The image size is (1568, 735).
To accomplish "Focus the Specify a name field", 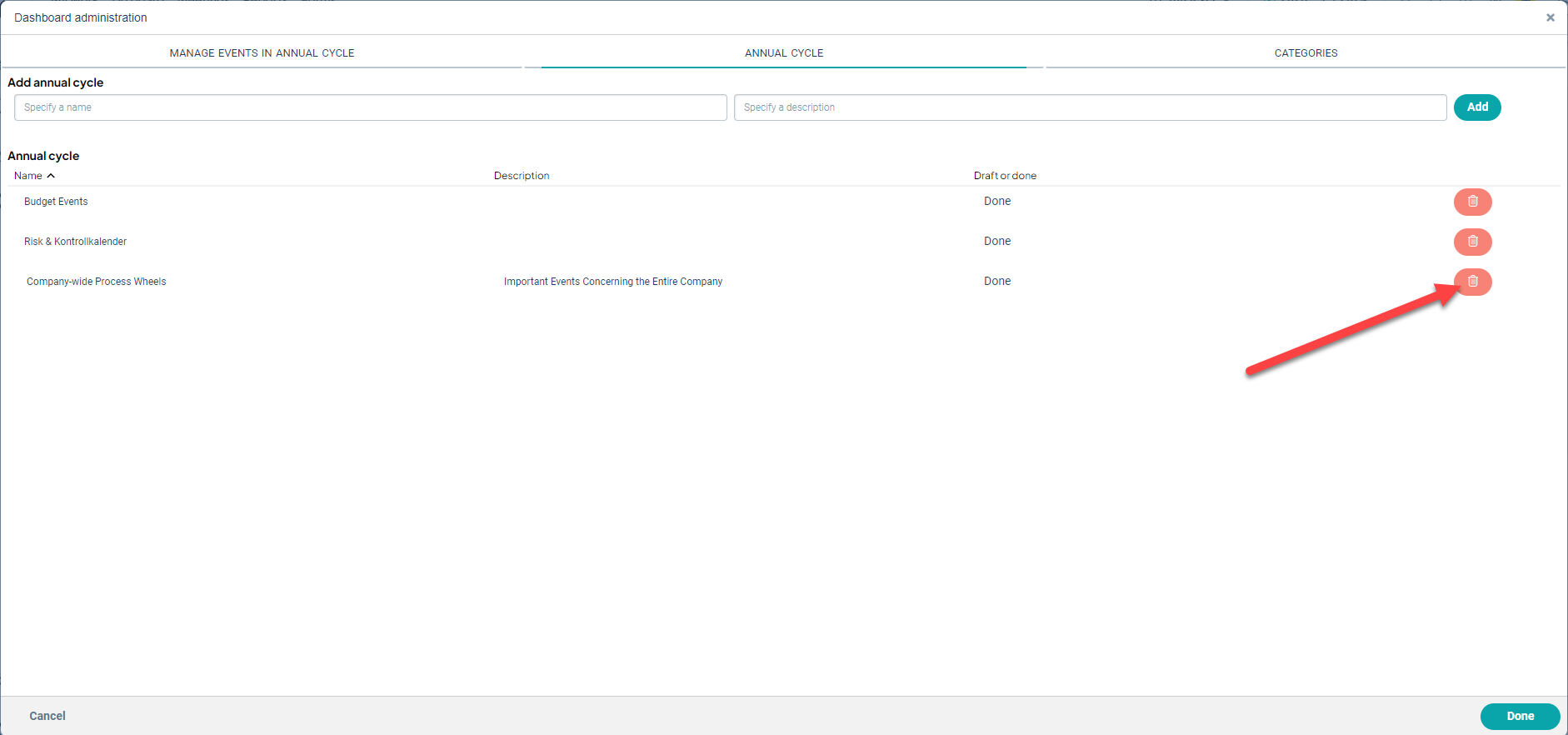I will point(370,107).
